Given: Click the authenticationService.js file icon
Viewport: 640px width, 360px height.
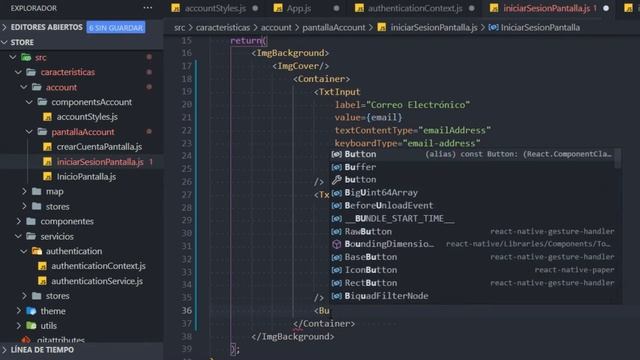Looking at the screenshot, I should tap(42, 281).
